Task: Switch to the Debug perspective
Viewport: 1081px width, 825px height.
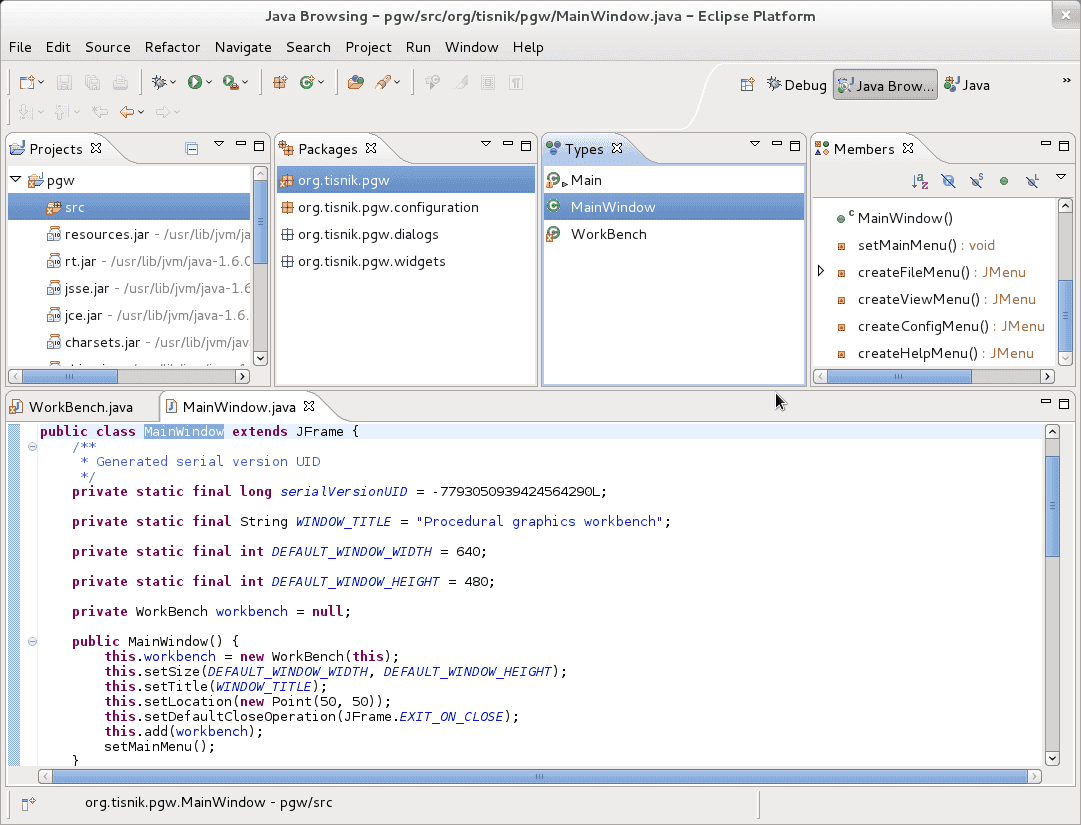Action: point(796,85)
